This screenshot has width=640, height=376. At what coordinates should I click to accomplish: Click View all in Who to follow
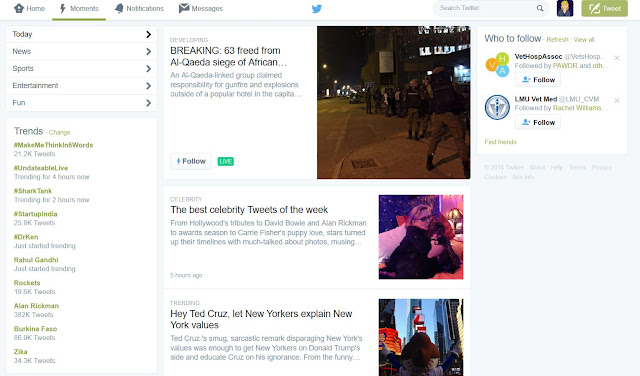(x=584, y=40)
